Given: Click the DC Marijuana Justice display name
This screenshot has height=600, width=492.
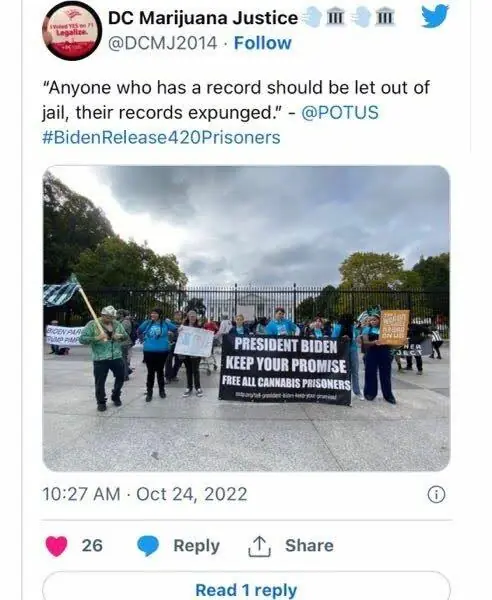Looking at the screenshot, I should (x=203, y=18).
